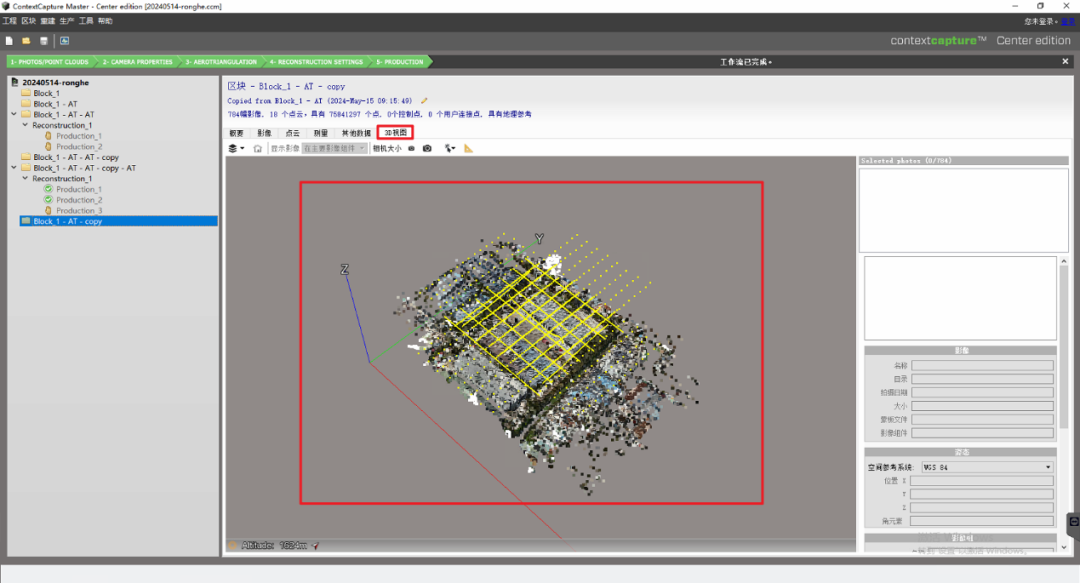Collapse the Block_1 - AT - AT - copy - AT node
The width and height of the screenshot is (1080, 583).
14,167
